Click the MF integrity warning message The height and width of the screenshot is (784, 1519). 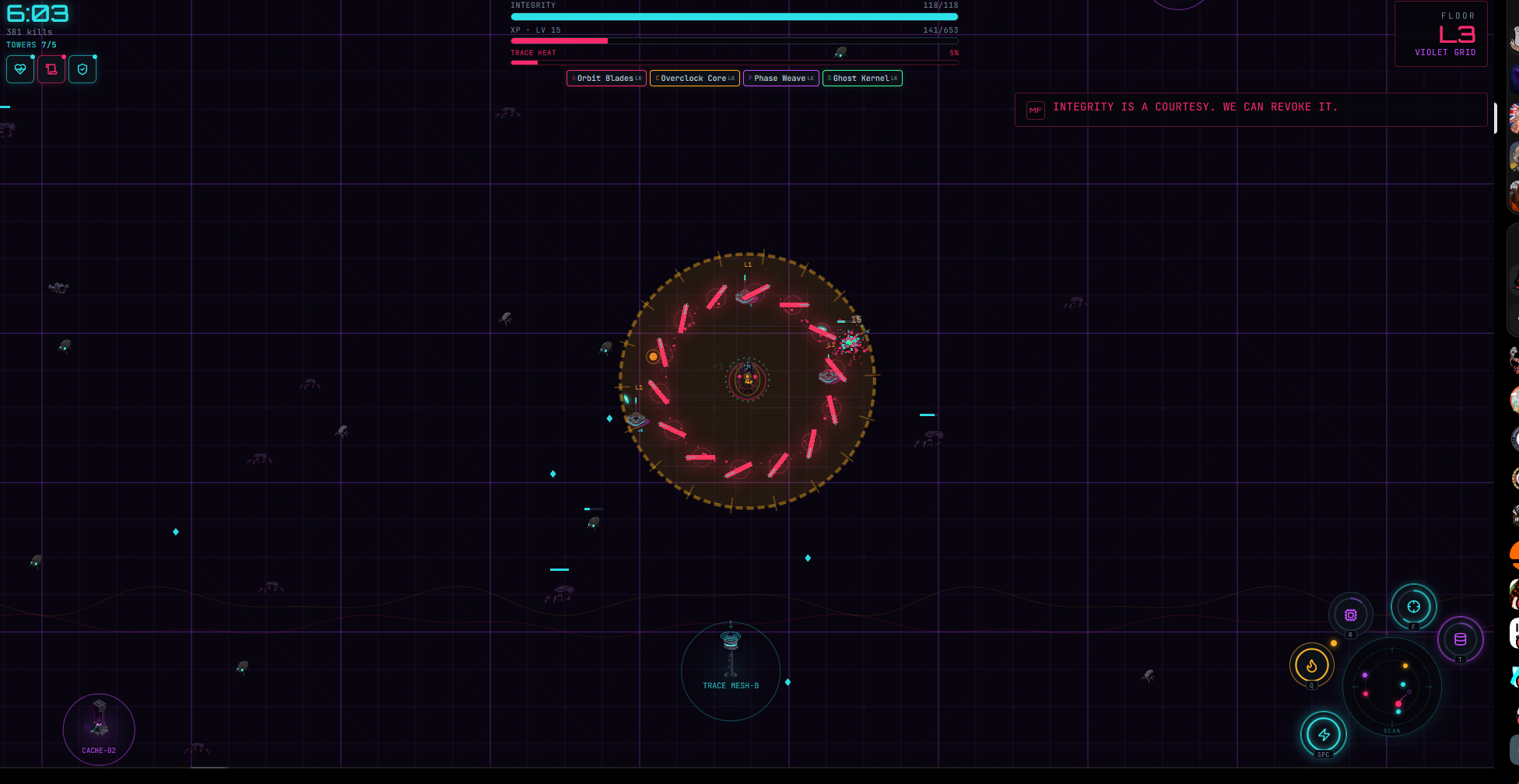(x=1251, y=110)
